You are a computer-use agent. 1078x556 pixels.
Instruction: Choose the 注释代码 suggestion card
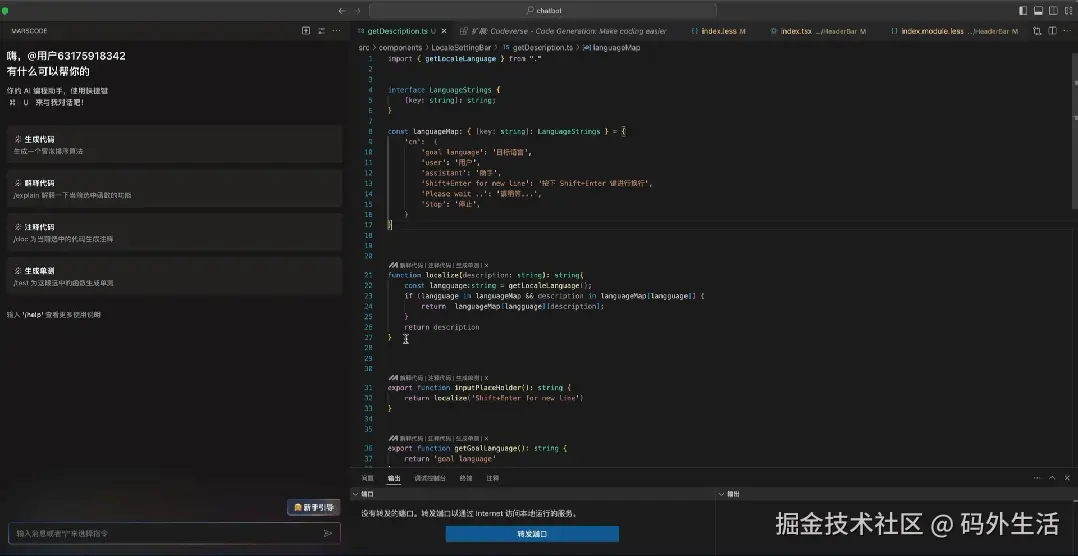(175, 232)
